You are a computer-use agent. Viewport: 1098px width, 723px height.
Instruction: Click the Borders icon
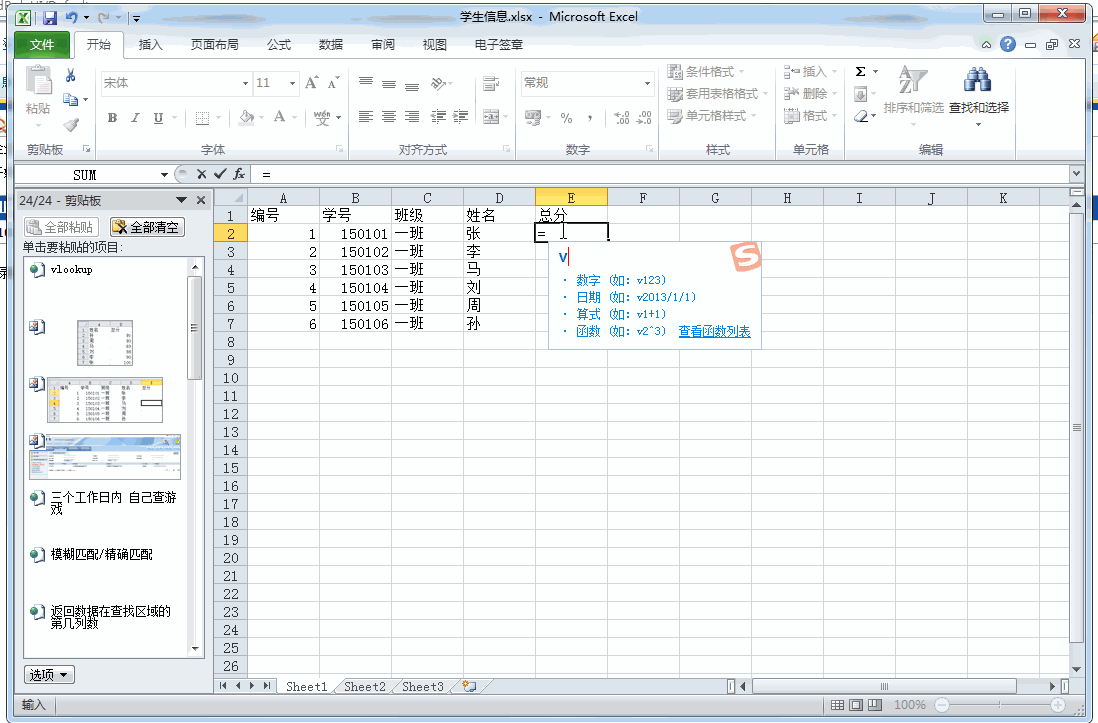coord(202,118)
